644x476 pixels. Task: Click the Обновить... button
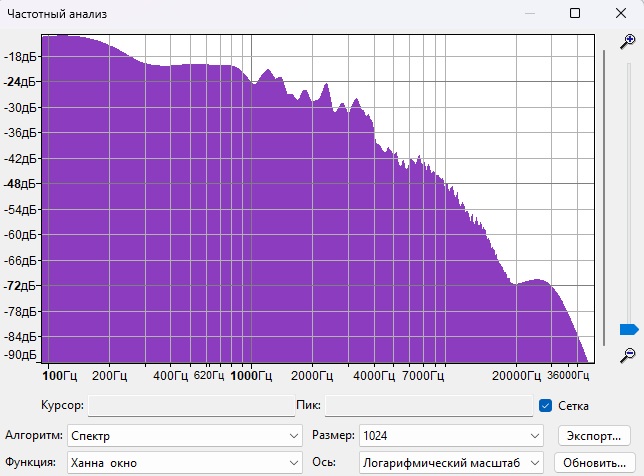coord(594,463)
